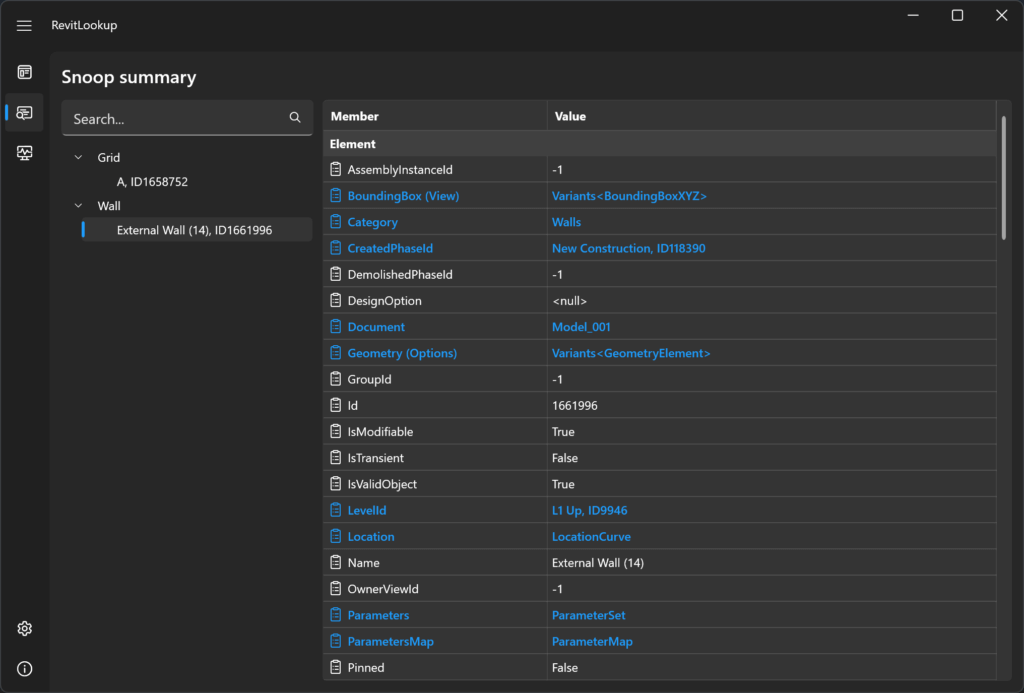
Task: Open the Event monitor sidebar icon
Action: [24, 153]
